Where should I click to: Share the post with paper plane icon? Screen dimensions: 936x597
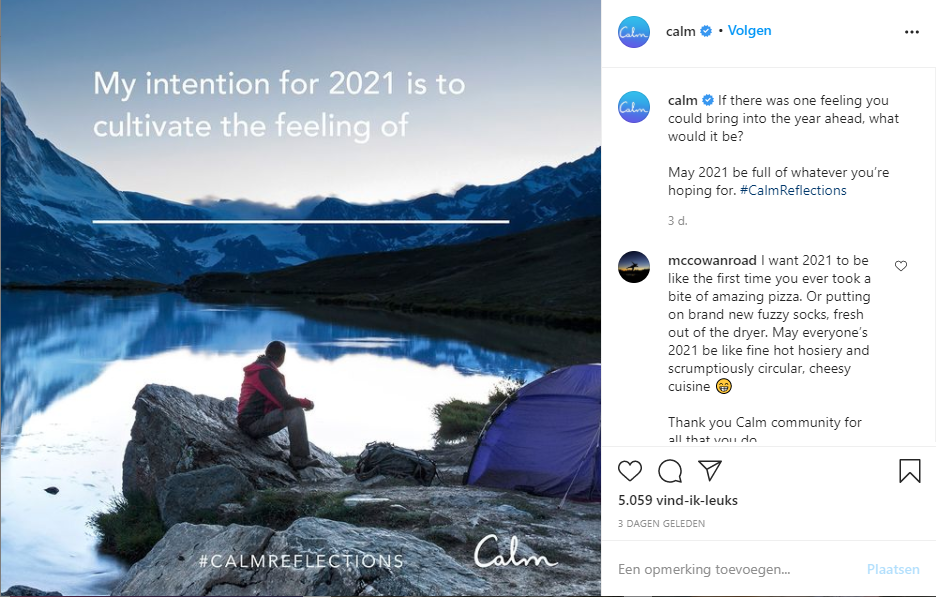pos(710,471)
